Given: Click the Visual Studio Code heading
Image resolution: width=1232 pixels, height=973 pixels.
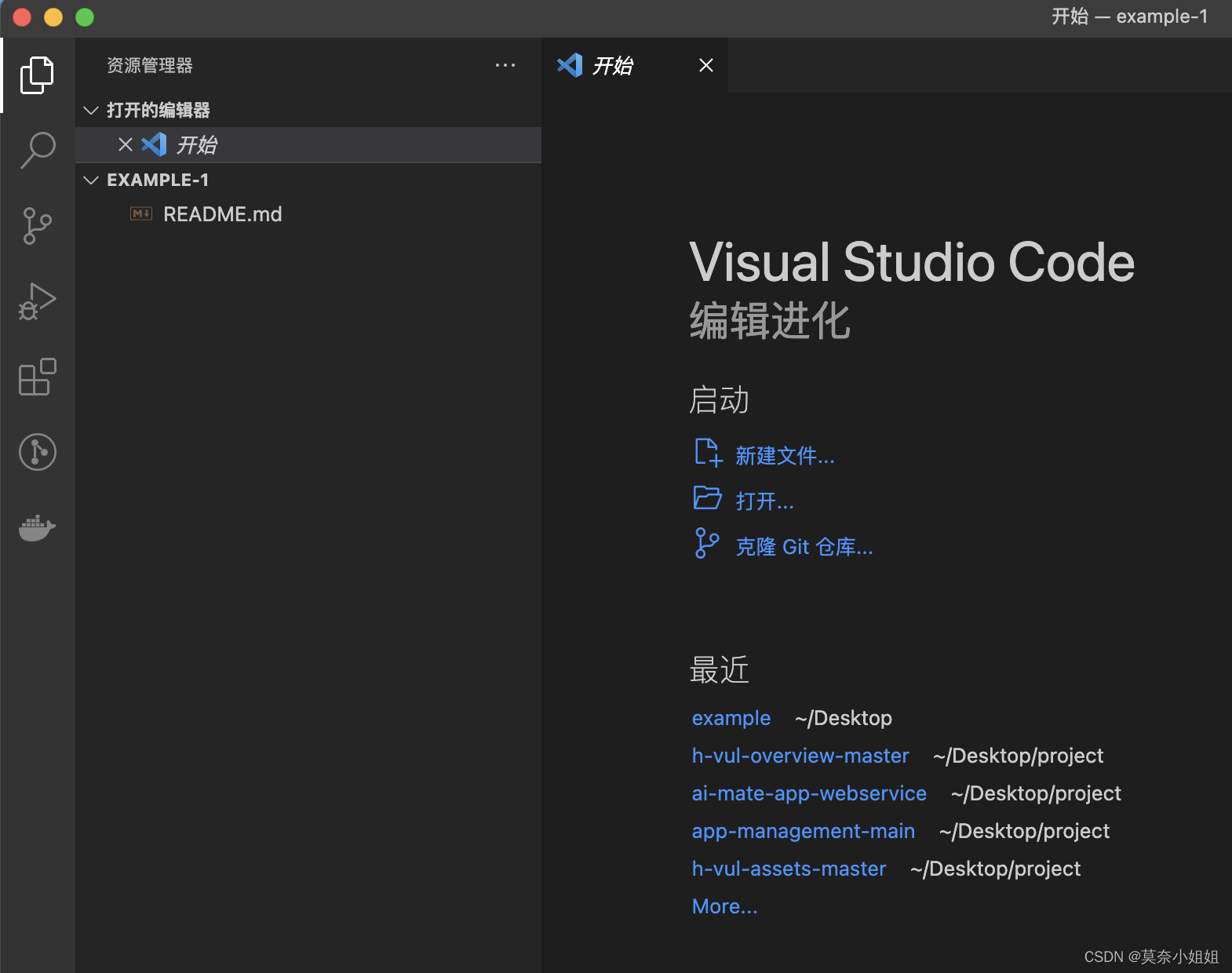Looking at the screenshot, I should [x=912, y=261].
